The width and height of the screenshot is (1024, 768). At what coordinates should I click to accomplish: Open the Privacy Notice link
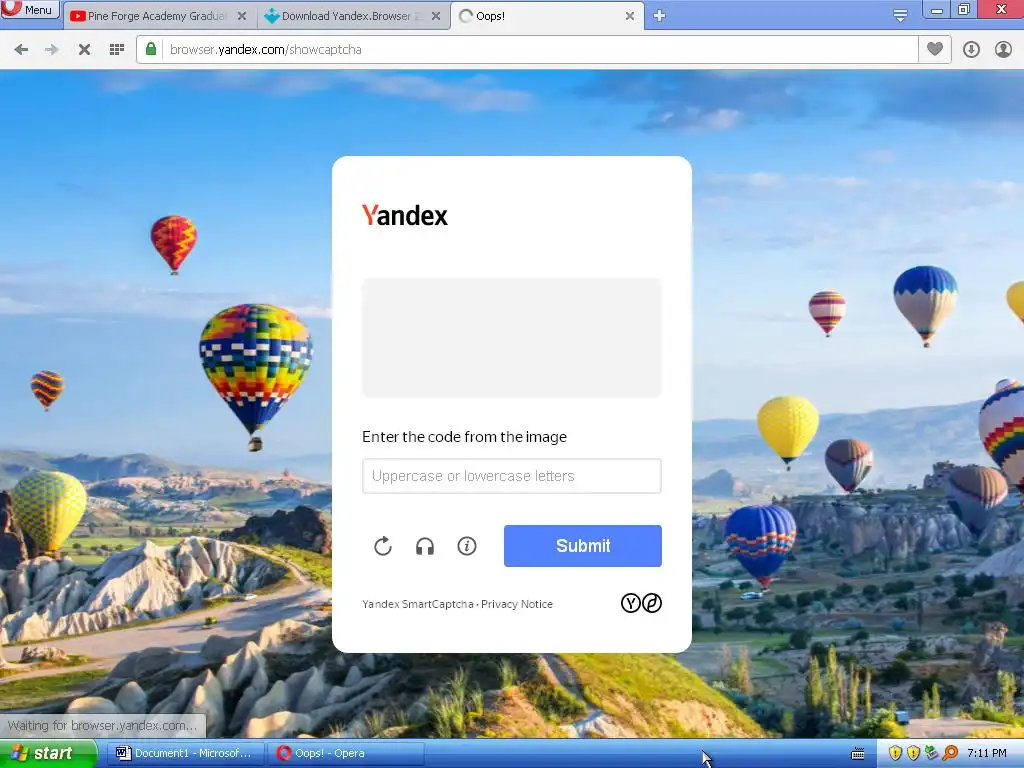click(517, 604)
